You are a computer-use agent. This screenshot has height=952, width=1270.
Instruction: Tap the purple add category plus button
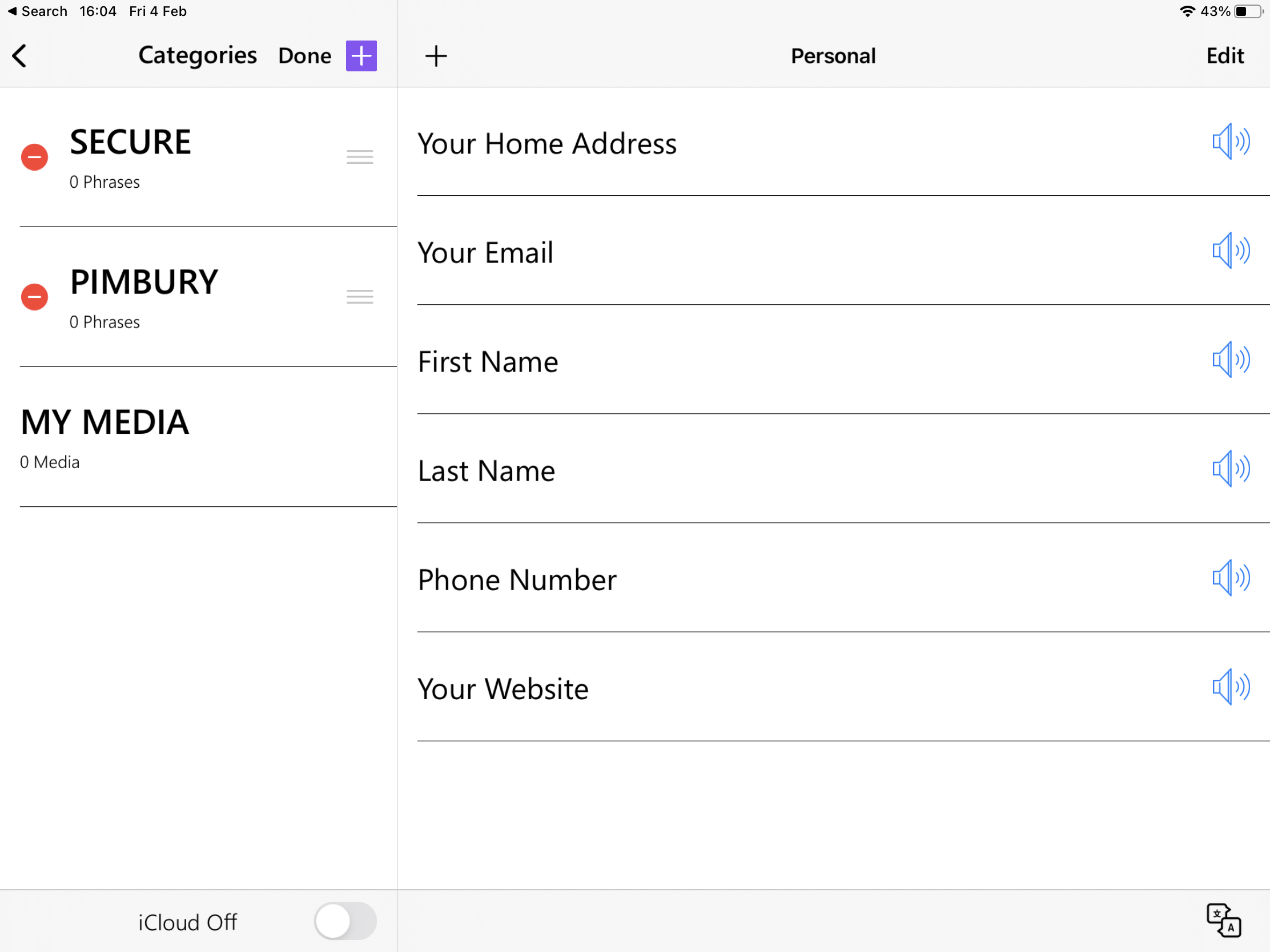tap(361, 56)
